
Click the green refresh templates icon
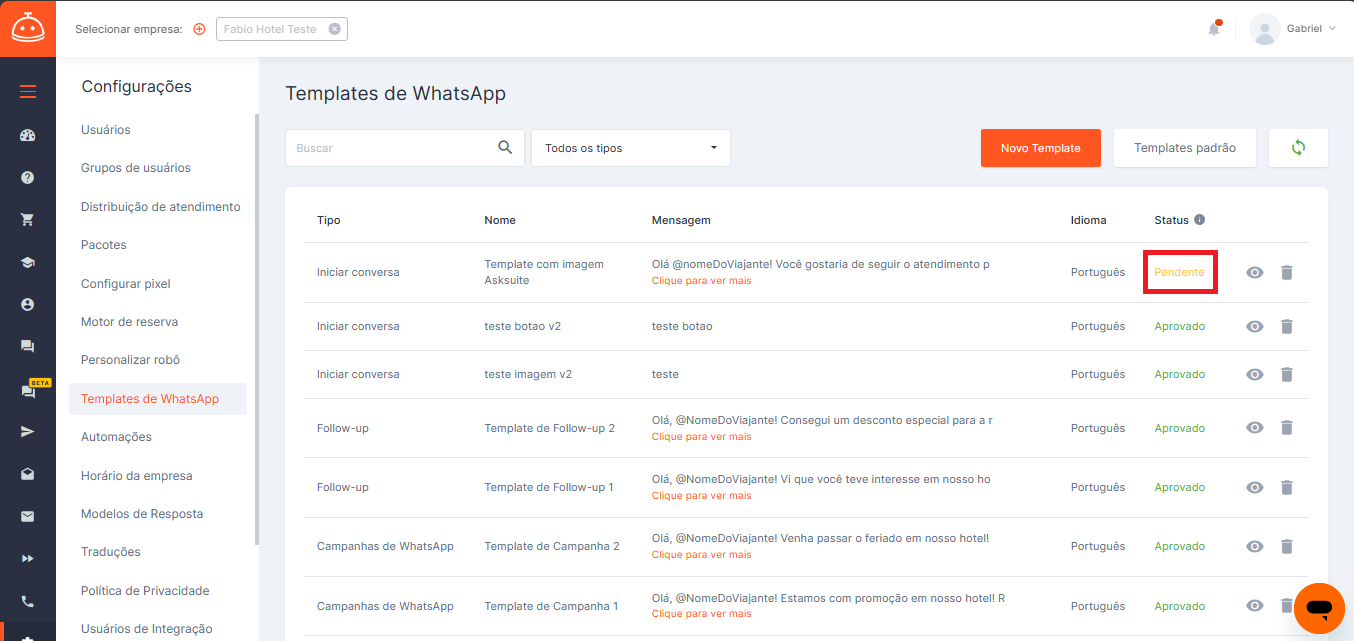coord(1298,148)
